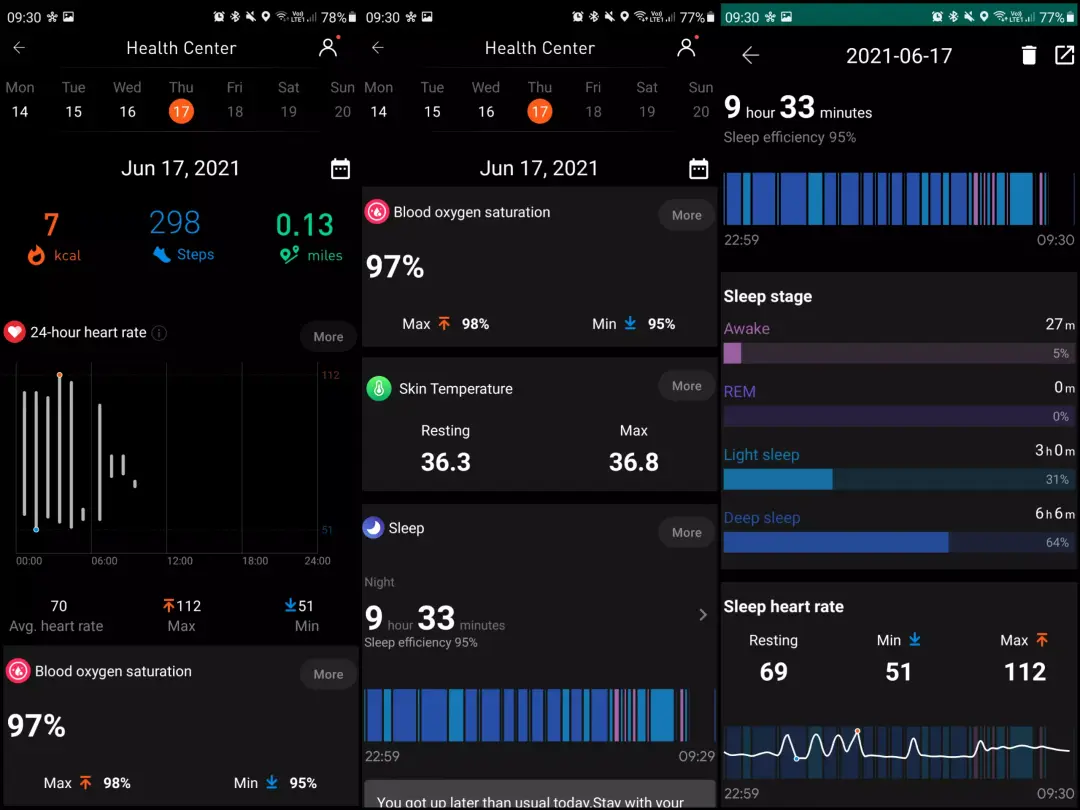Screen dimensions: 1080x810
Task: Tap the back arrow on the left Health Center screen
Action: coord(19,48)
